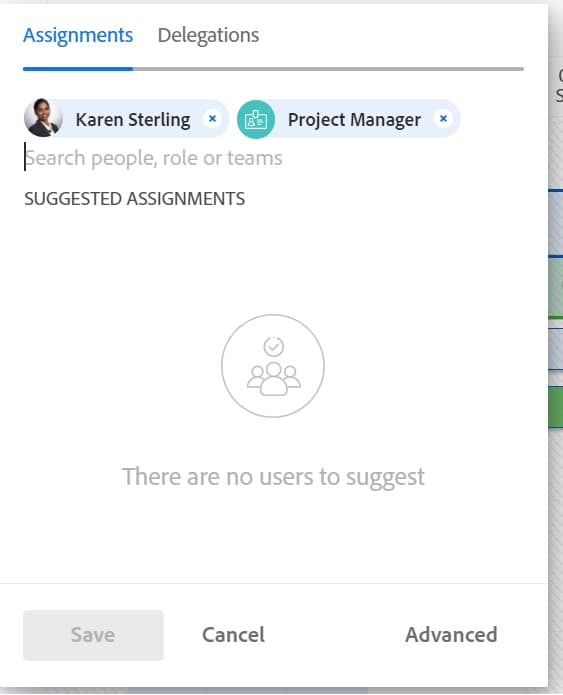Screen dimensions: 563x695
Task: Open the Delegations tab
Action: click(x=208, y=35)
